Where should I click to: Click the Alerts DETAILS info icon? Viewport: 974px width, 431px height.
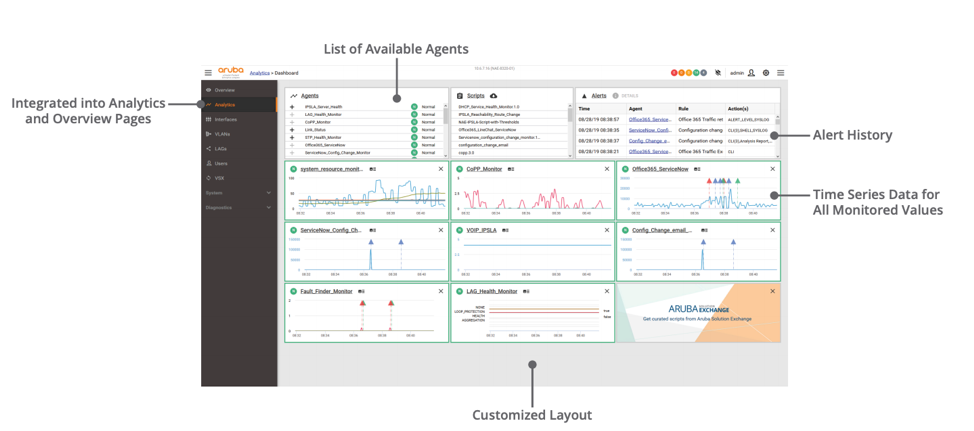pyautogui.click(x=616, y=96)
